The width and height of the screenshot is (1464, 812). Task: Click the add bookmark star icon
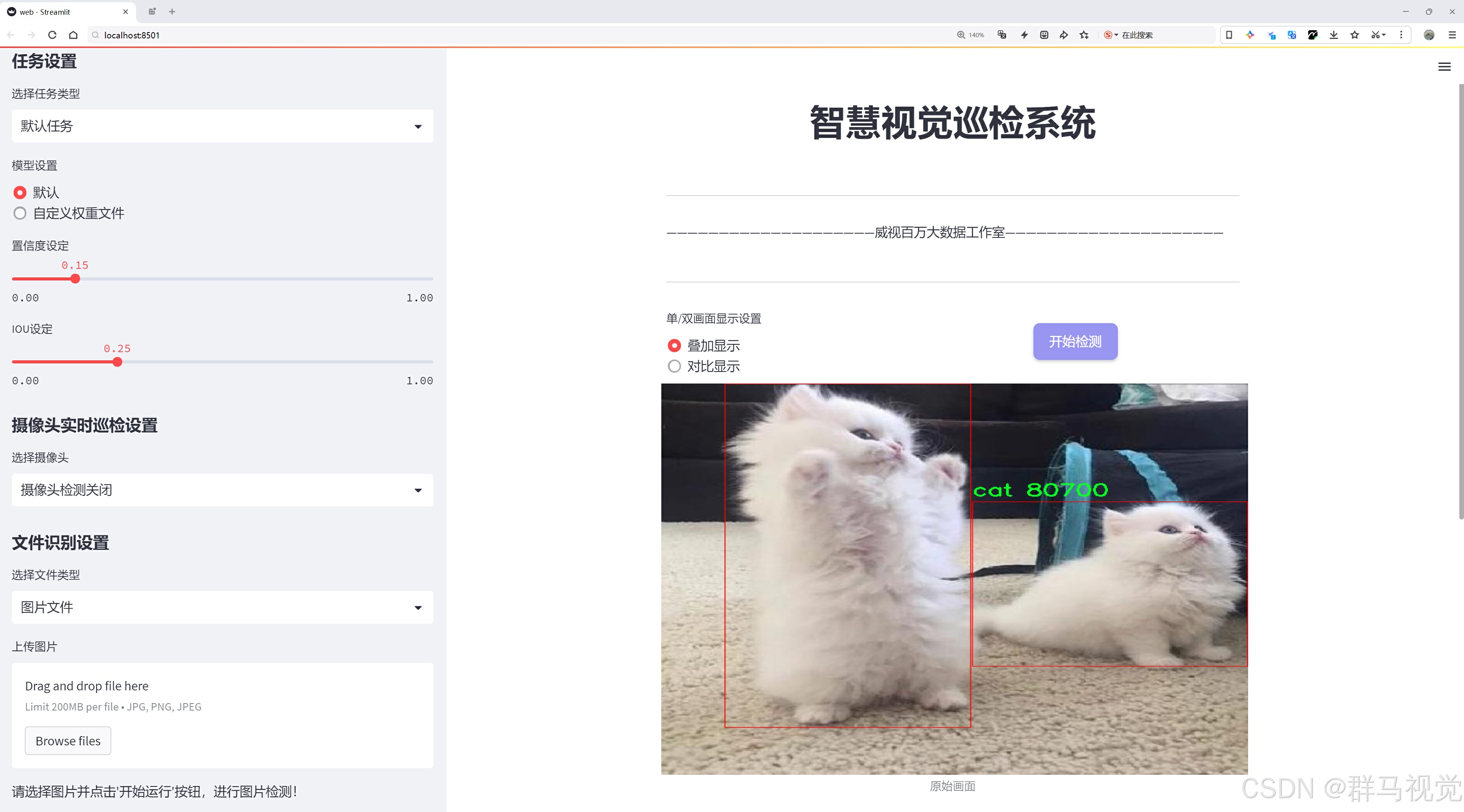point(1084,35)
